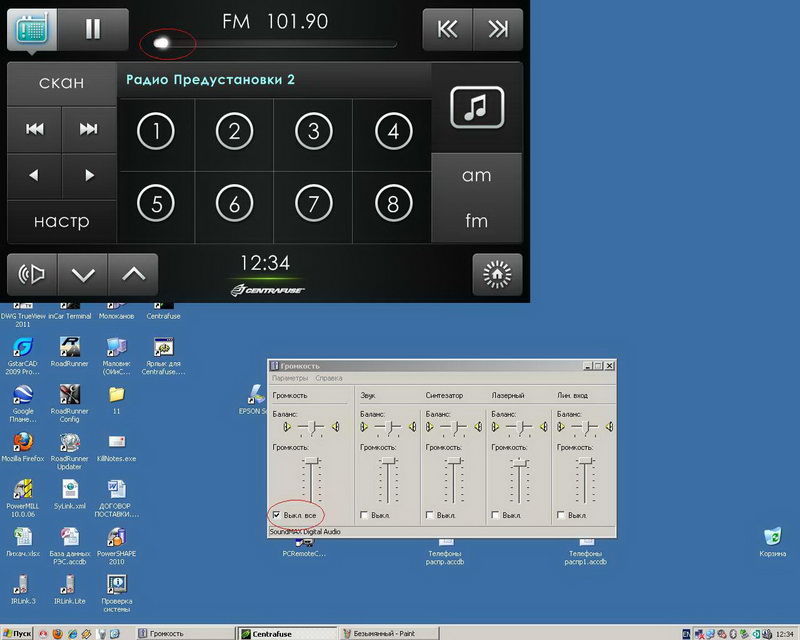
Task: Skip forward with the double right chevron
Action: pyautogui.click(x=497, y=30)
